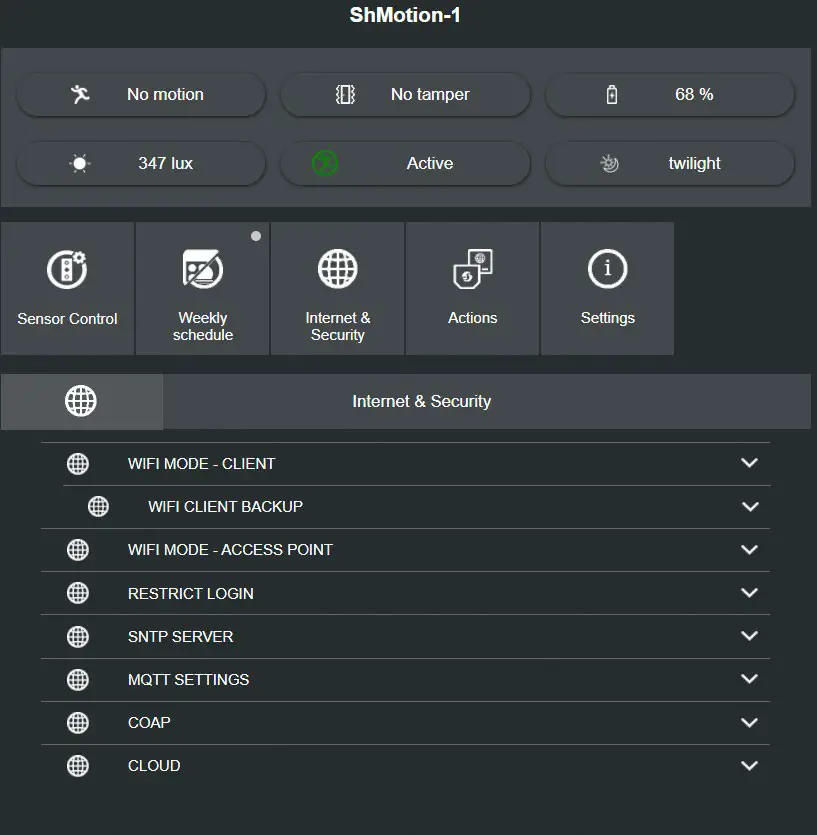The image size is (817, 835).
Task: Expand the CLOUD section
Action: [x=750, y=765]
